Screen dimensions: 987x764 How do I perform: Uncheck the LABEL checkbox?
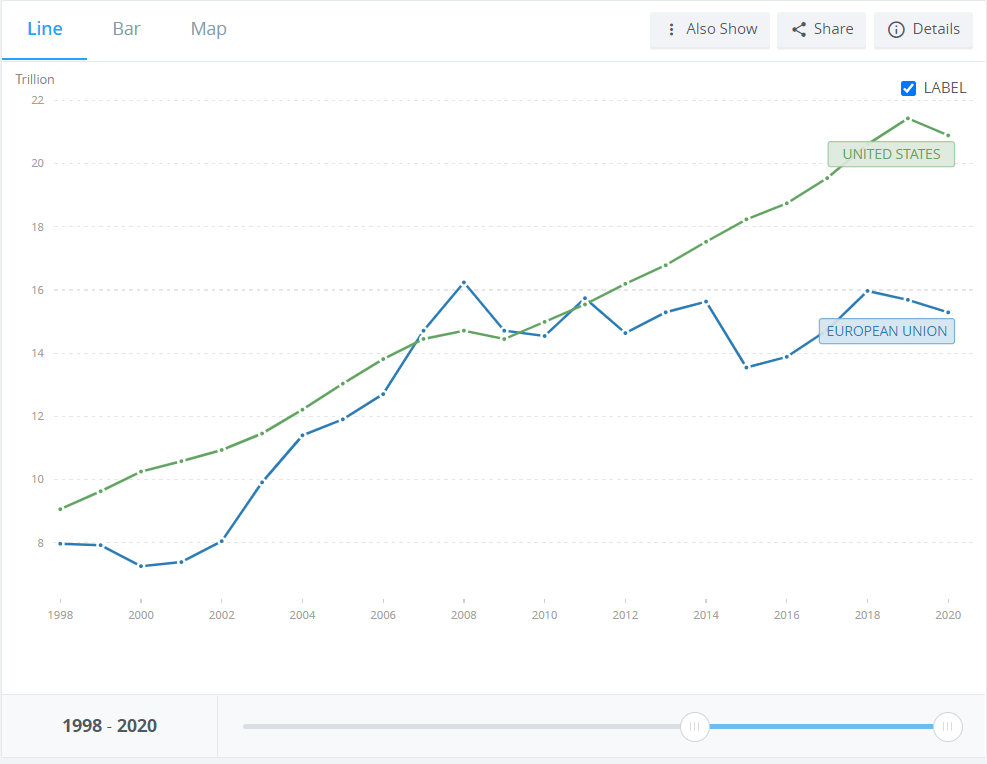point(908,88)
